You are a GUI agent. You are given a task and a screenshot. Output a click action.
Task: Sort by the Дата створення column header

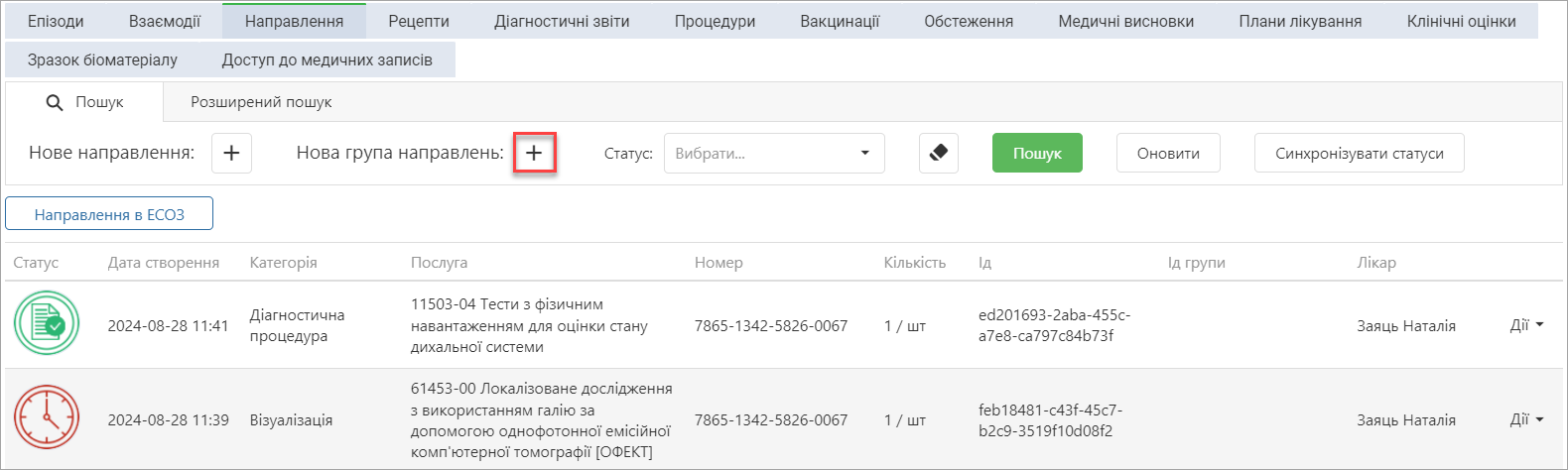coord(164,263)
